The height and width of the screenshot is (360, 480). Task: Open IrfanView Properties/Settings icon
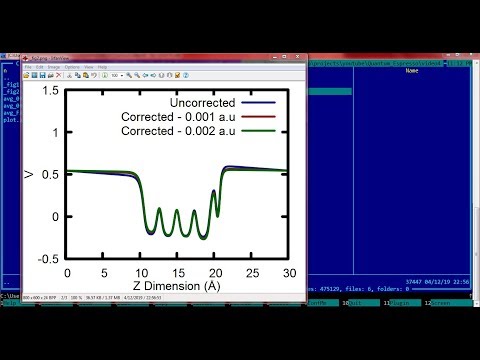click(177, 76)
